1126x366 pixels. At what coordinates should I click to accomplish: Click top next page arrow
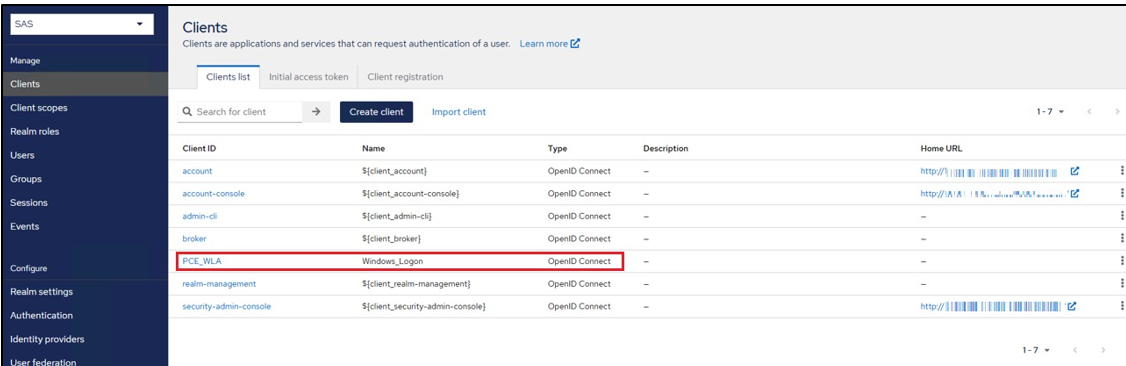1117,112
